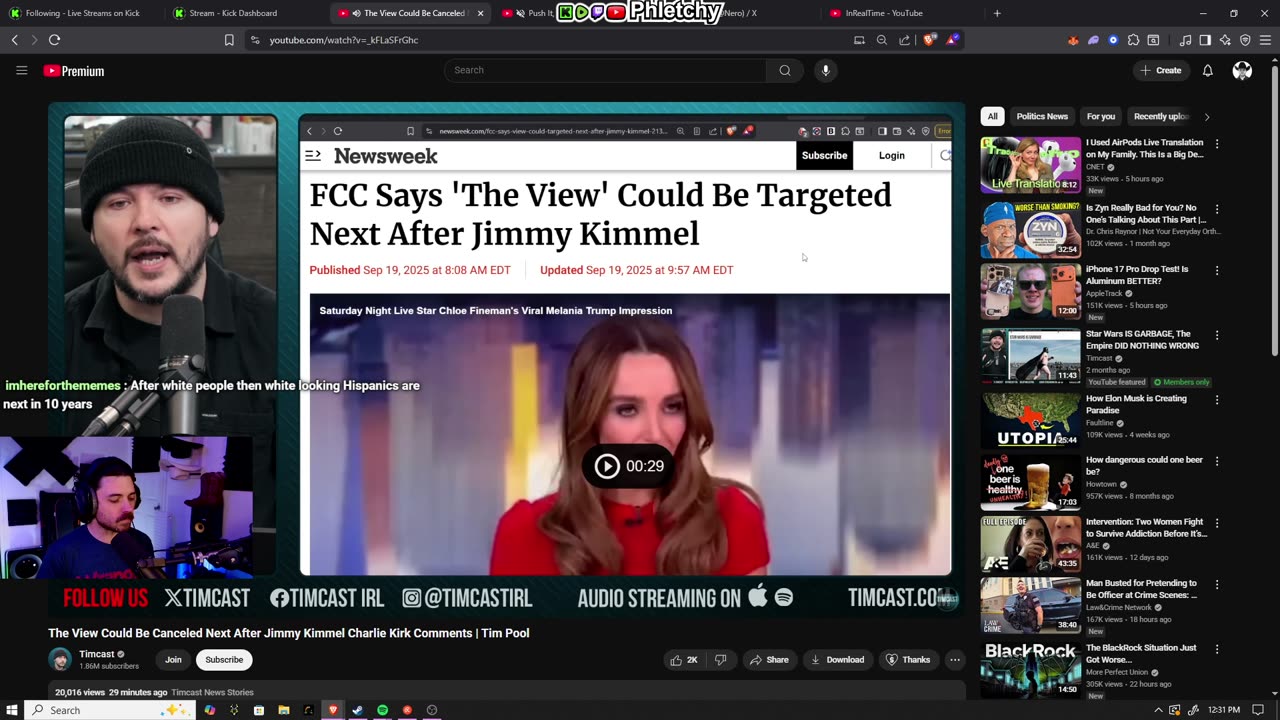Click the Brave Shields lion icon
This screenshot has height=720, width=1280.
pyautogui.click(x=930, y=40)
